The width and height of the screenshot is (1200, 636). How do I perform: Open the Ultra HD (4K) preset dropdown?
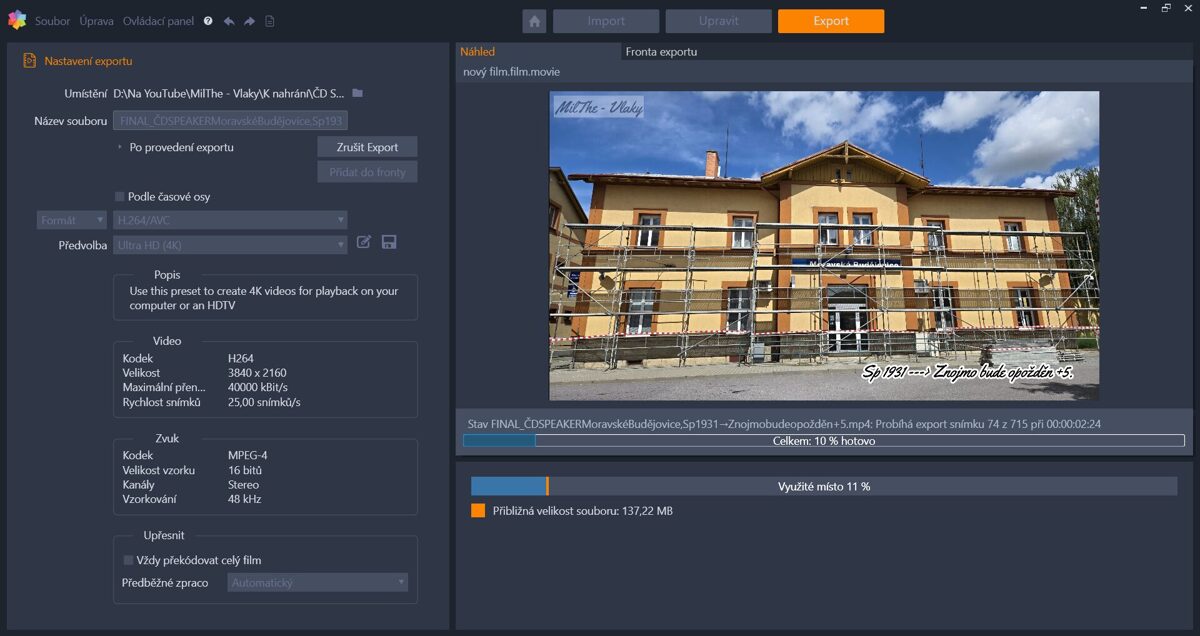[230, 244]
